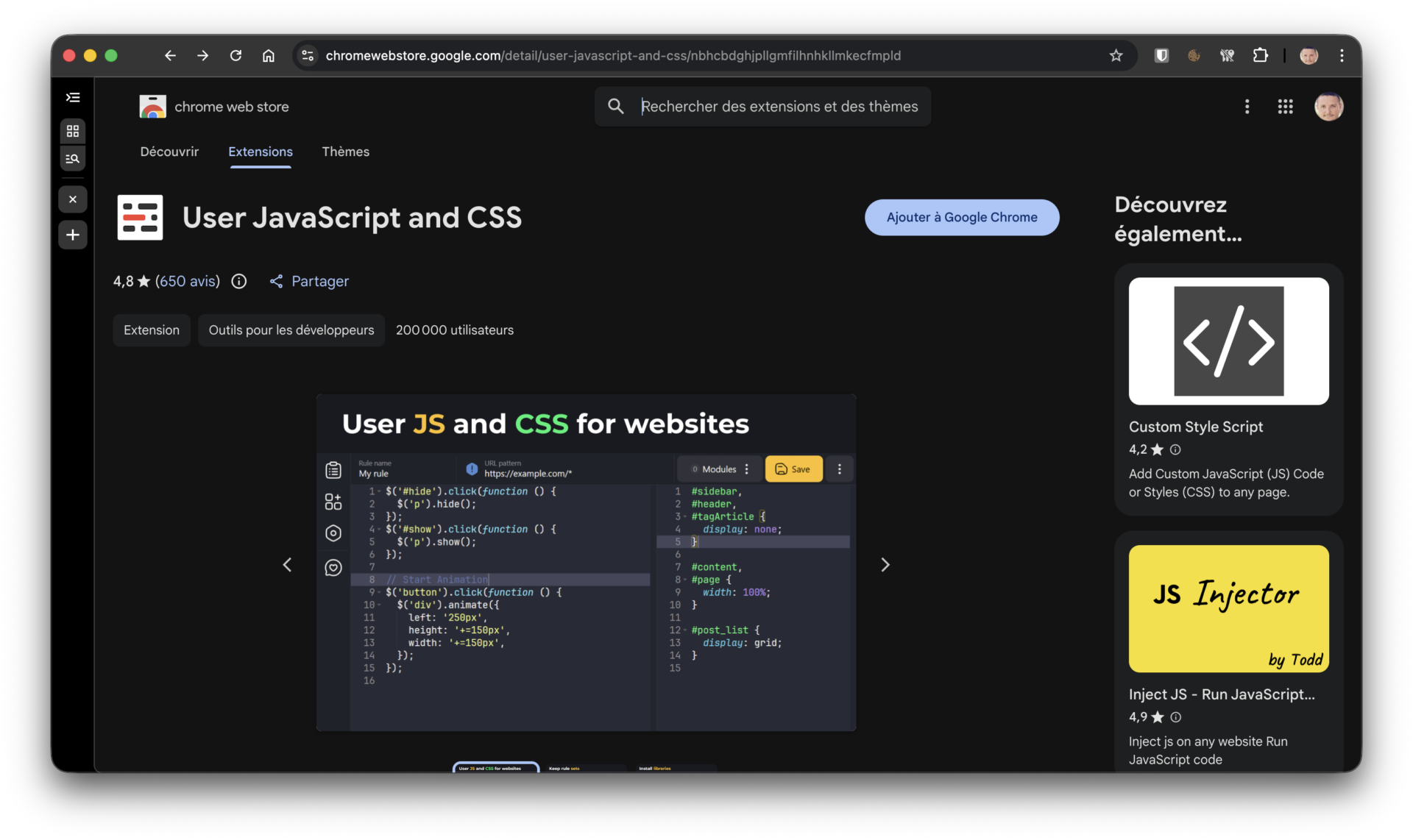This screenshot has width=1413, height=840.
Task: Open Chrome's three-dot menu
Action: click(1342, 56)
